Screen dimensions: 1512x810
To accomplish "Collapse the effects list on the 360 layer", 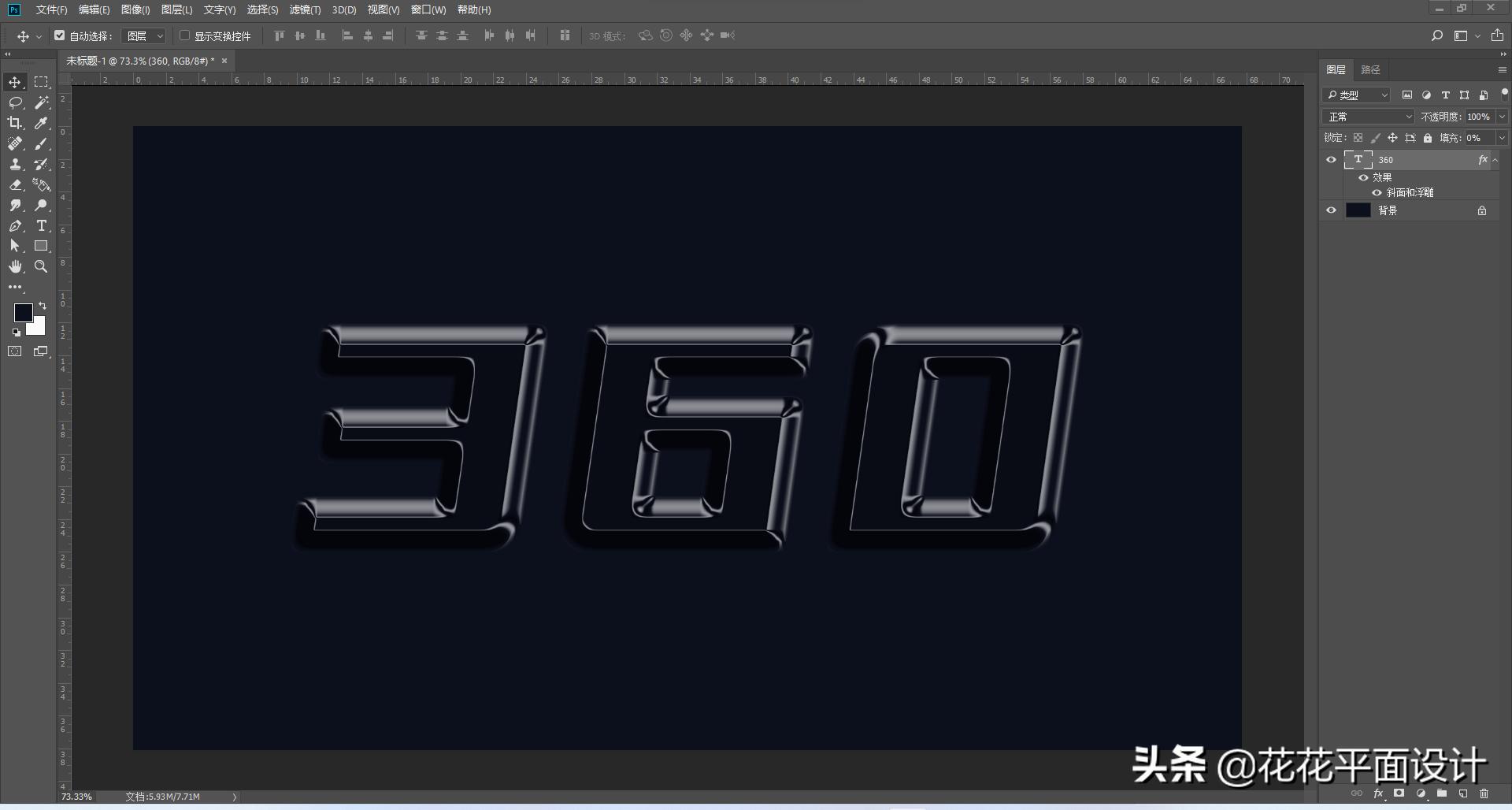I will 1495,160.
